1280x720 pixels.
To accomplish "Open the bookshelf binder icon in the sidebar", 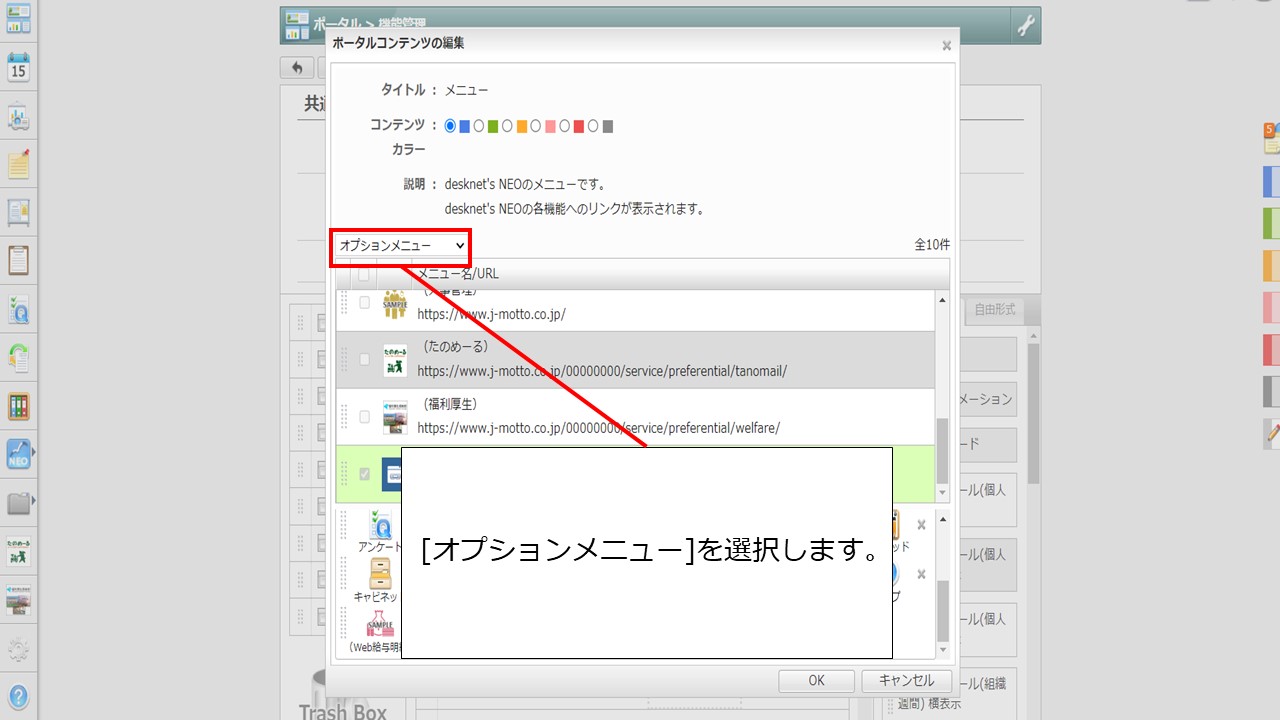I will pyautogui.click(x=18, y=406).
